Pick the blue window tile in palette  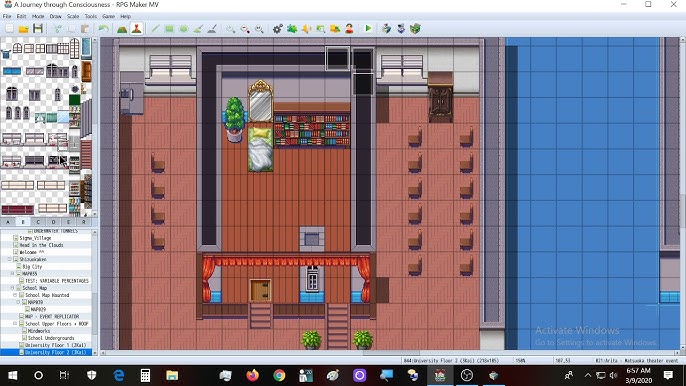[12, 71]
